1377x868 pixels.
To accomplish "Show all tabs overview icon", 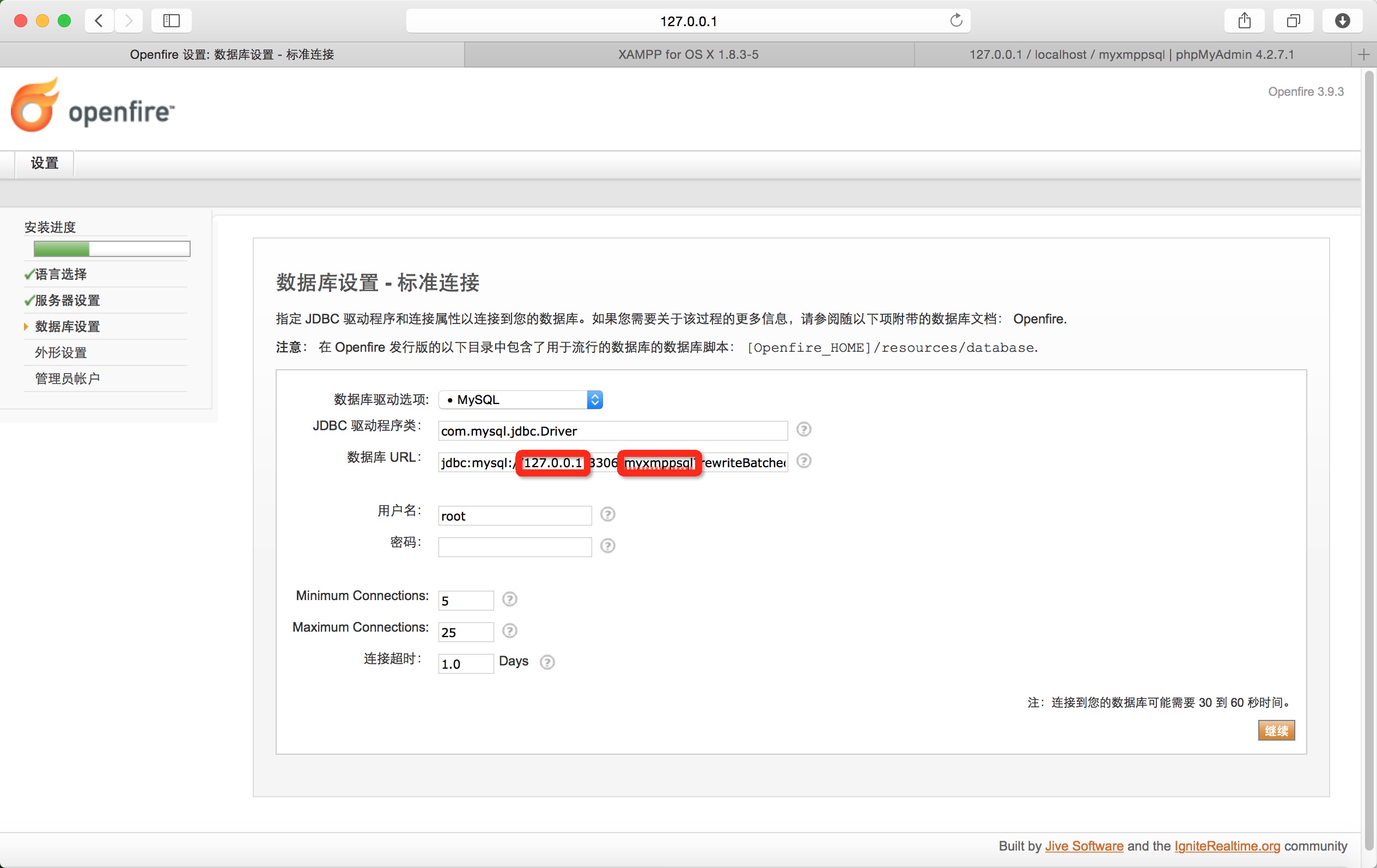I will coord(1293,21).
